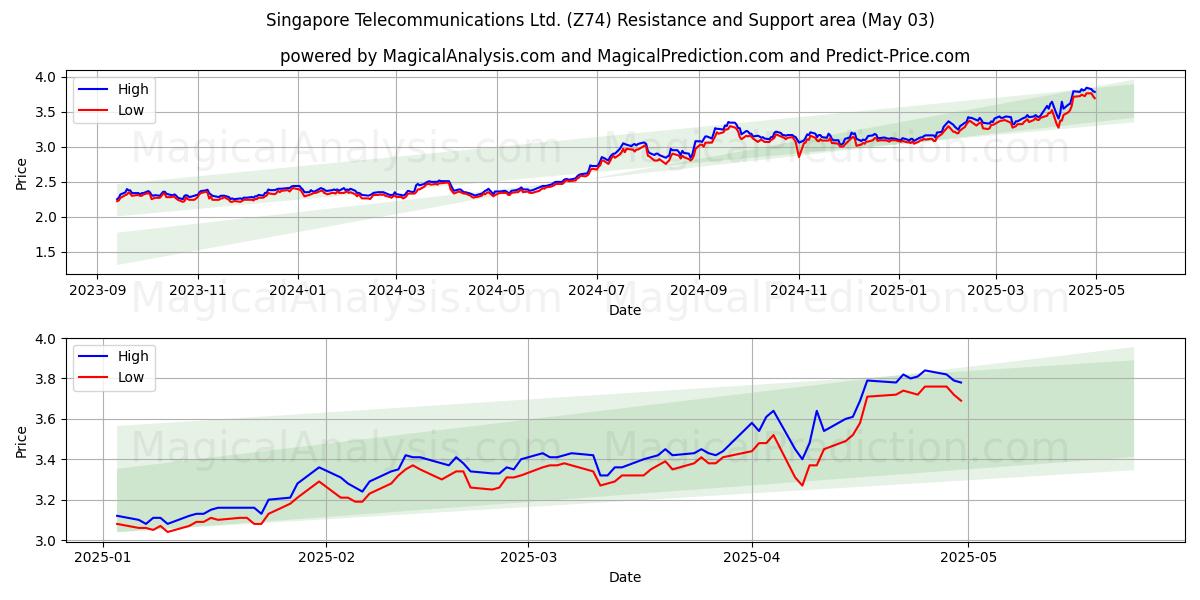This screenshot has height=600, width=1200.
Task: Click the '2025-02' label on bottom chart
Action: tap(327, 558)
